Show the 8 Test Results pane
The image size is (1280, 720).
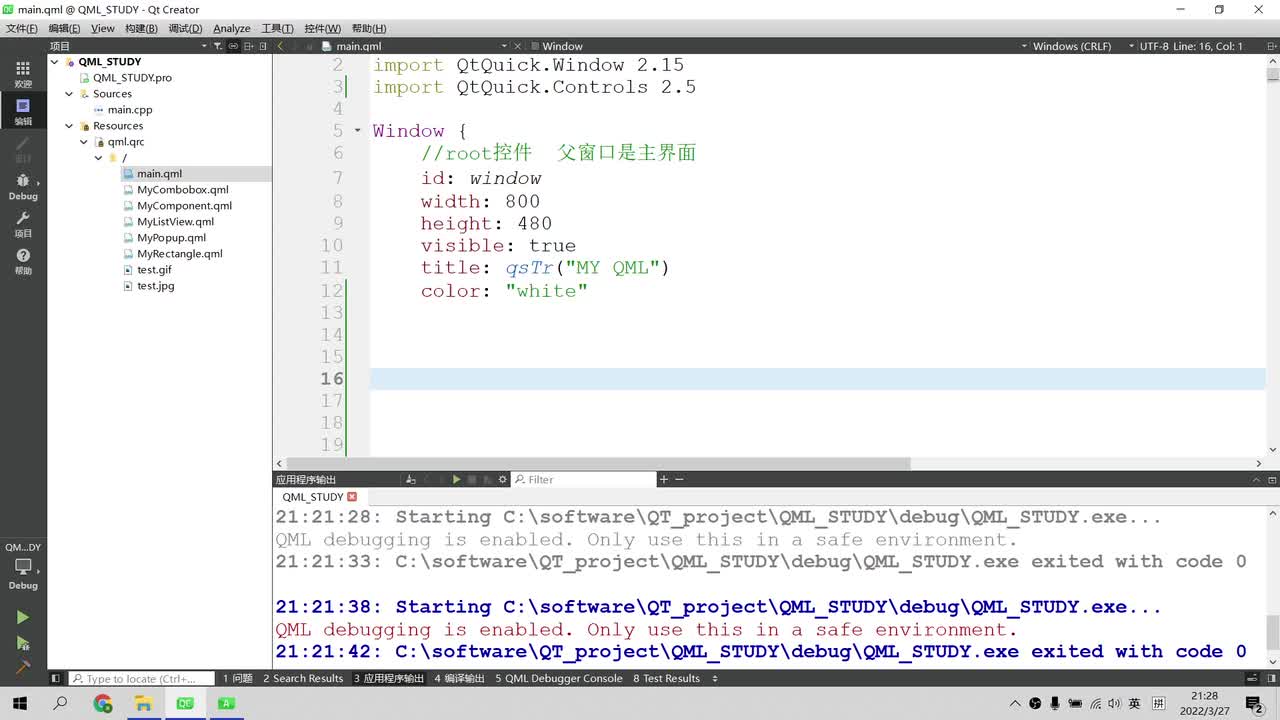coord(666,679)
